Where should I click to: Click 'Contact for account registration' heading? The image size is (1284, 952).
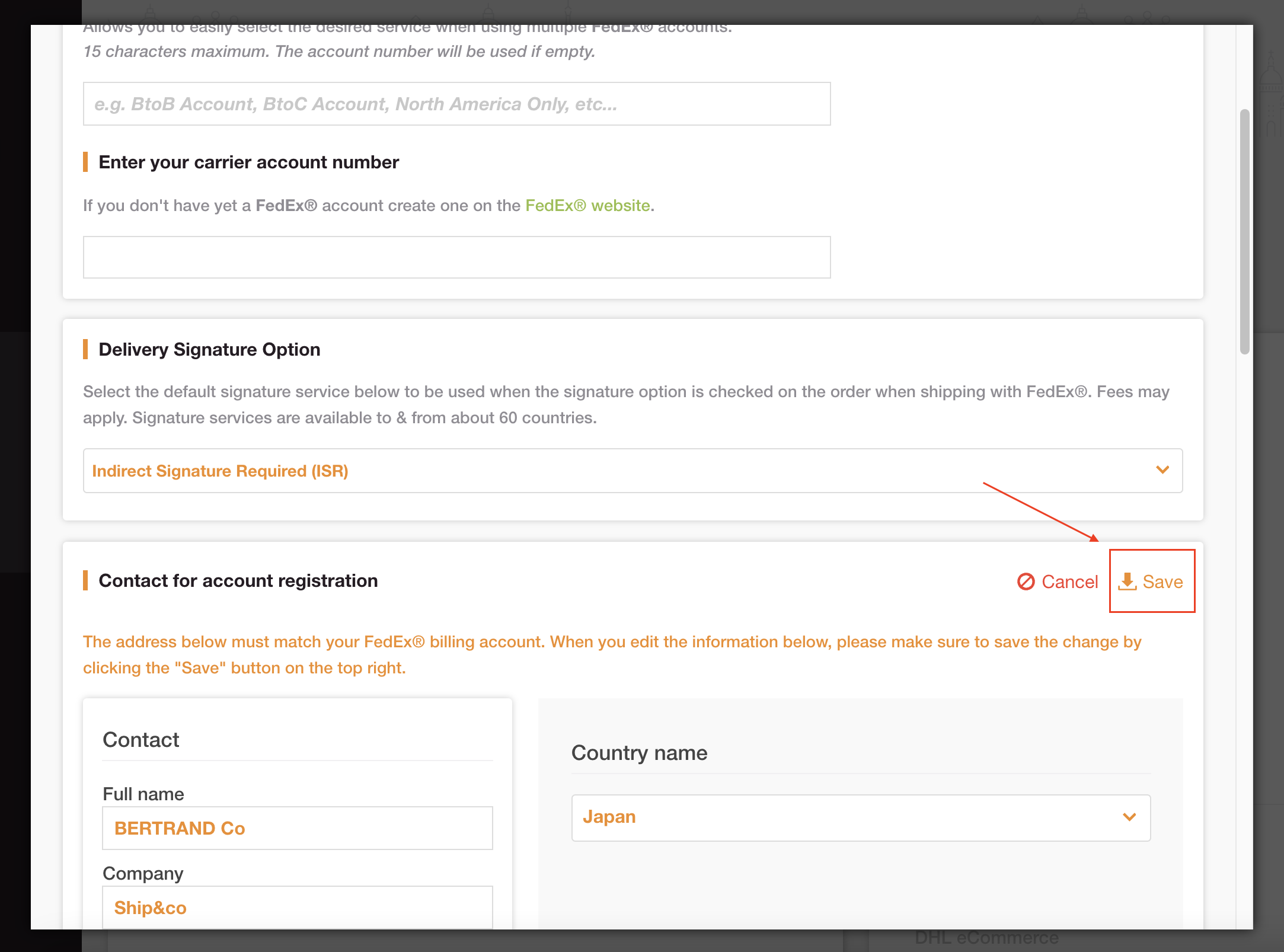click(238, 581)
